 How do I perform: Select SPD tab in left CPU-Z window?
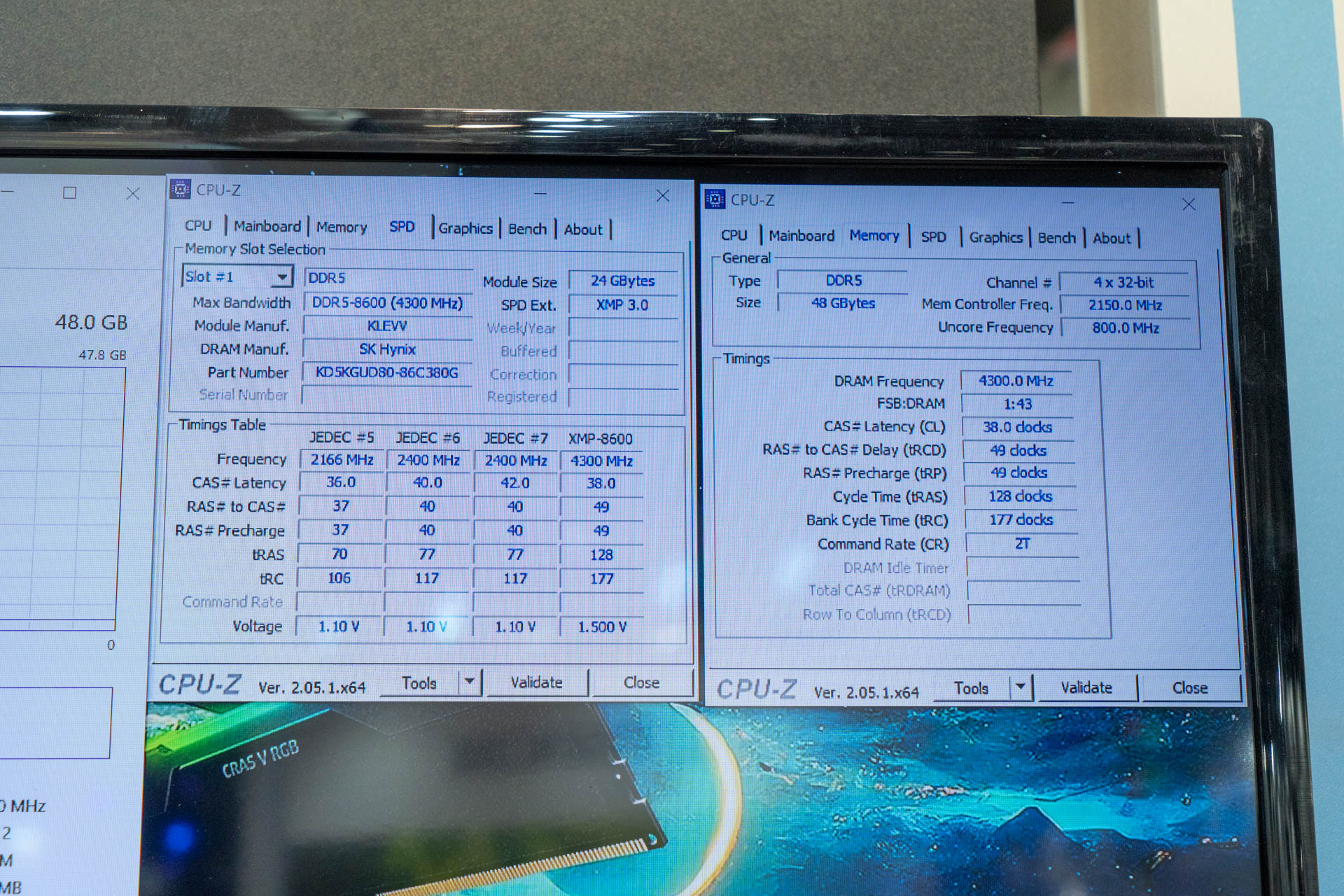point(402,227)
